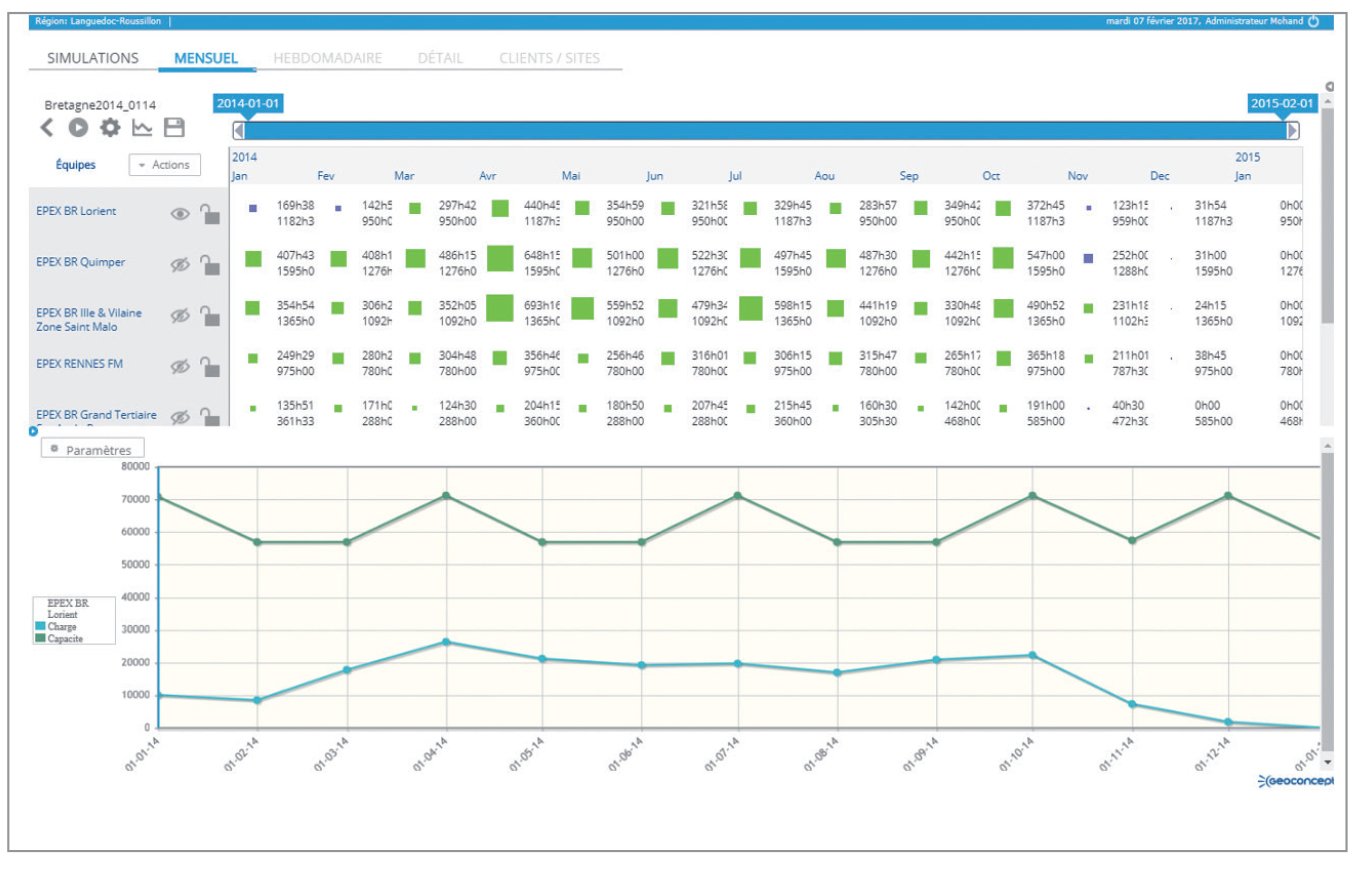The height and width of the screenshot is (872, 1356).
Task: Click the line chart icon
Action: 141,128
